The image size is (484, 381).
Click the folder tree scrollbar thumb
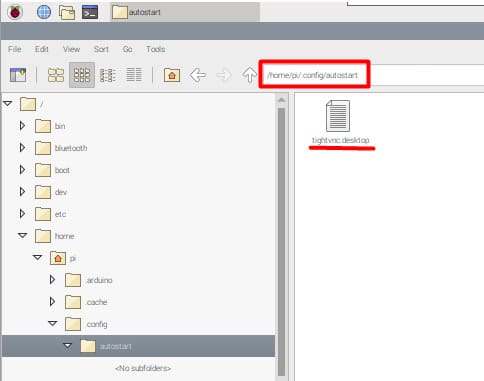coord(281,242)
